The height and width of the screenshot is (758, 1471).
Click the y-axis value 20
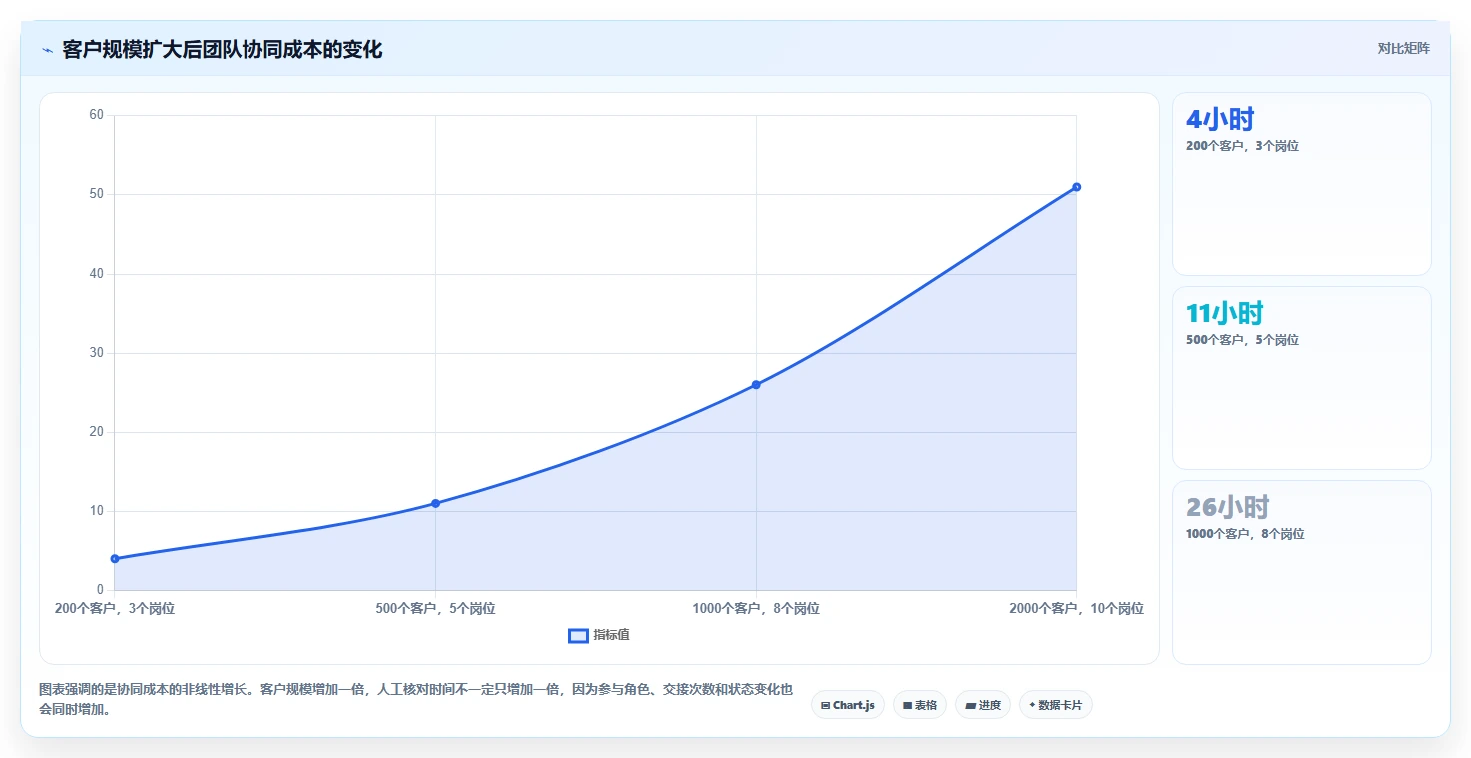point(97,431)
